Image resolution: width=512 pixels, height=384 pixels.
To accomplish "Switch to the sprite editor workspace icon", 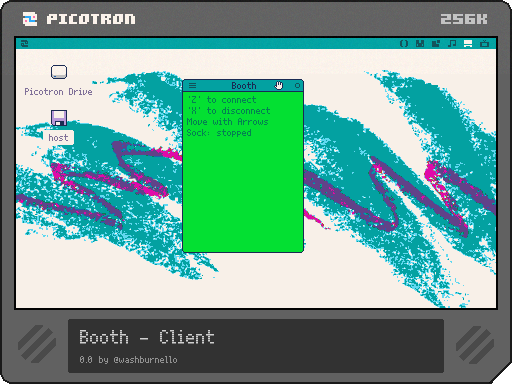I will click(x=420, y=43).
